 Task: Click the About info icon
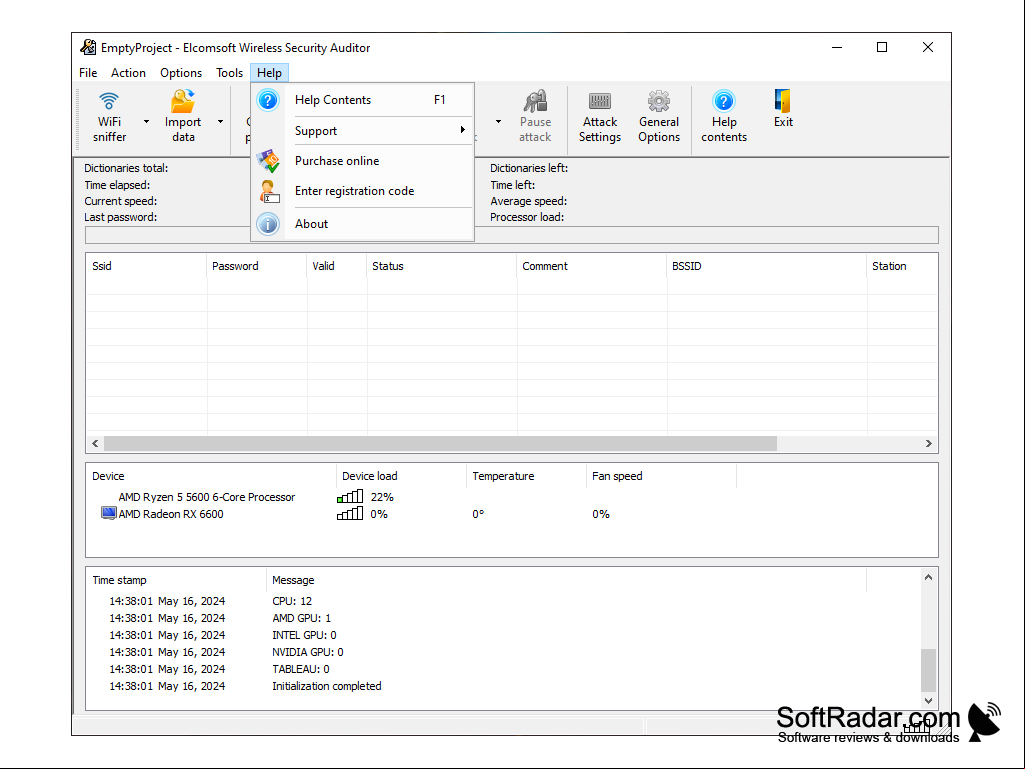[x=268, y=224]
